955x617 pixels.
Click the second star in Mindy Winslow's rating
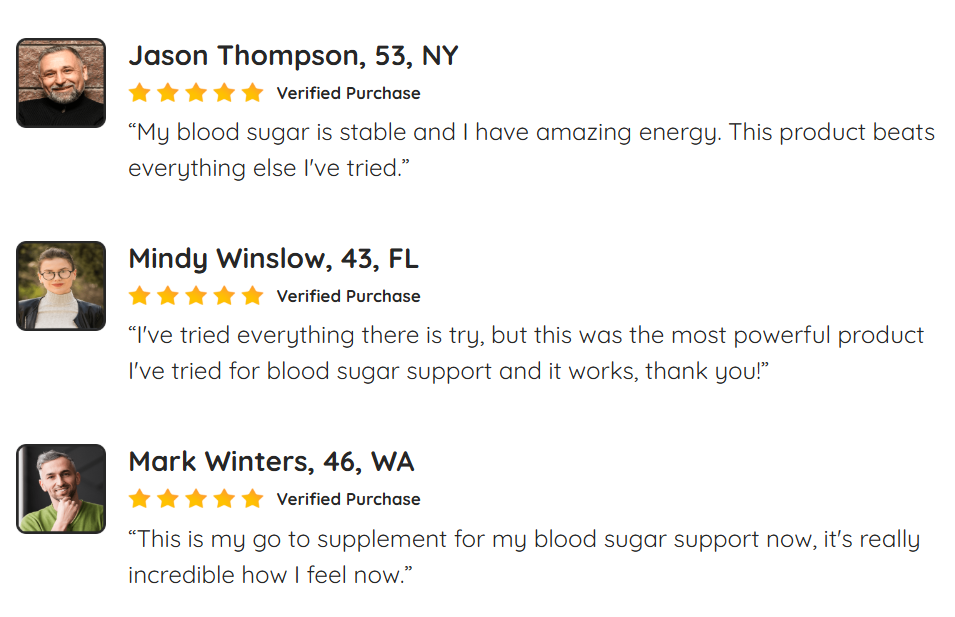click(x=168, y=296)
